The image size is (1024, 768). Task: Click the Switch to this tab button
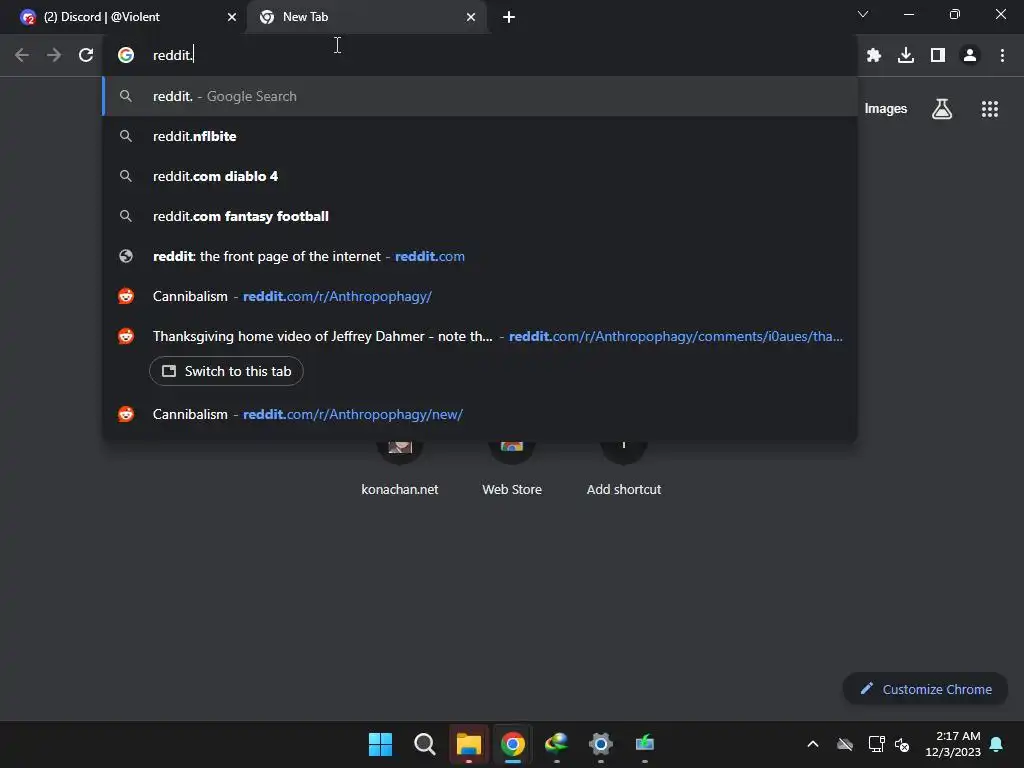pyautogui.click(x=226, y=371)
